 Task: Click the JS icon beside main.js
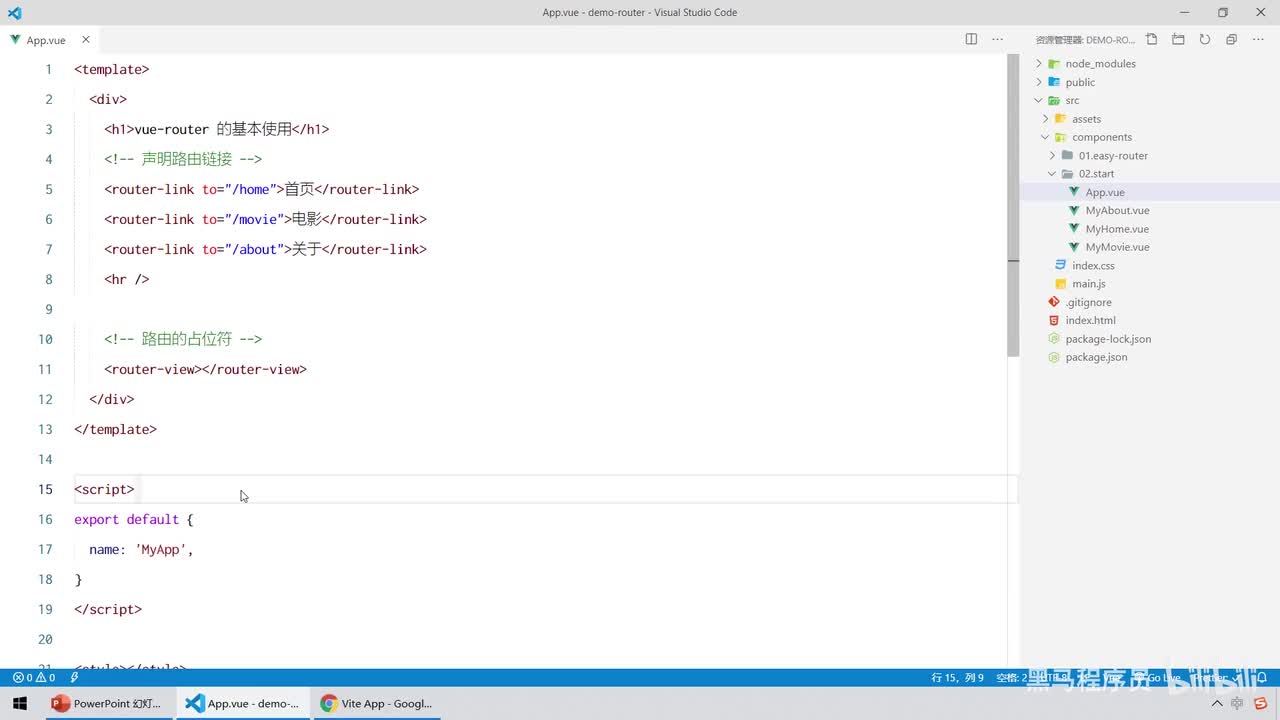pos(1061,284)
